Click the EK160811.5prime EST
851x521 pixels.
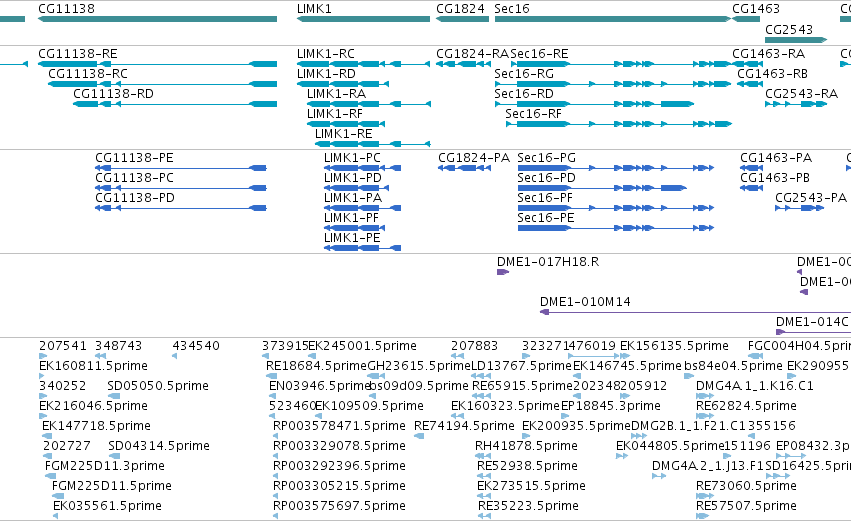(93, 366)
